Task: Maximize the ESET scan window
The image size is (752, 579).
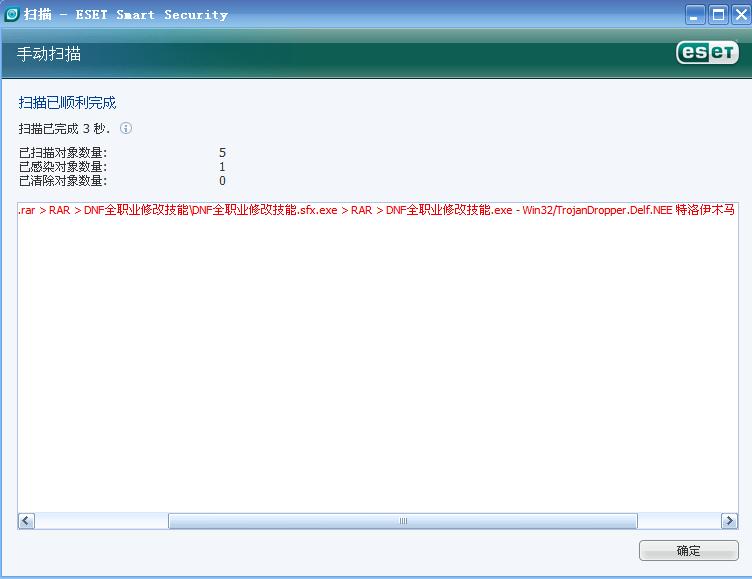Action: (718, 15)
